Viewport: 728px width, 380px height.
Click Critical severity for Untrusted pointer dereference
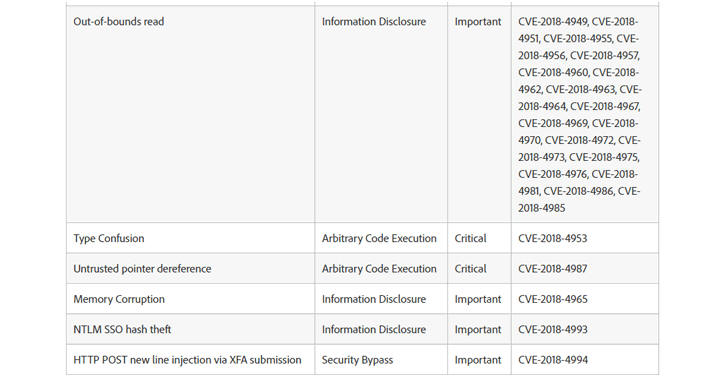pos(470,269)
